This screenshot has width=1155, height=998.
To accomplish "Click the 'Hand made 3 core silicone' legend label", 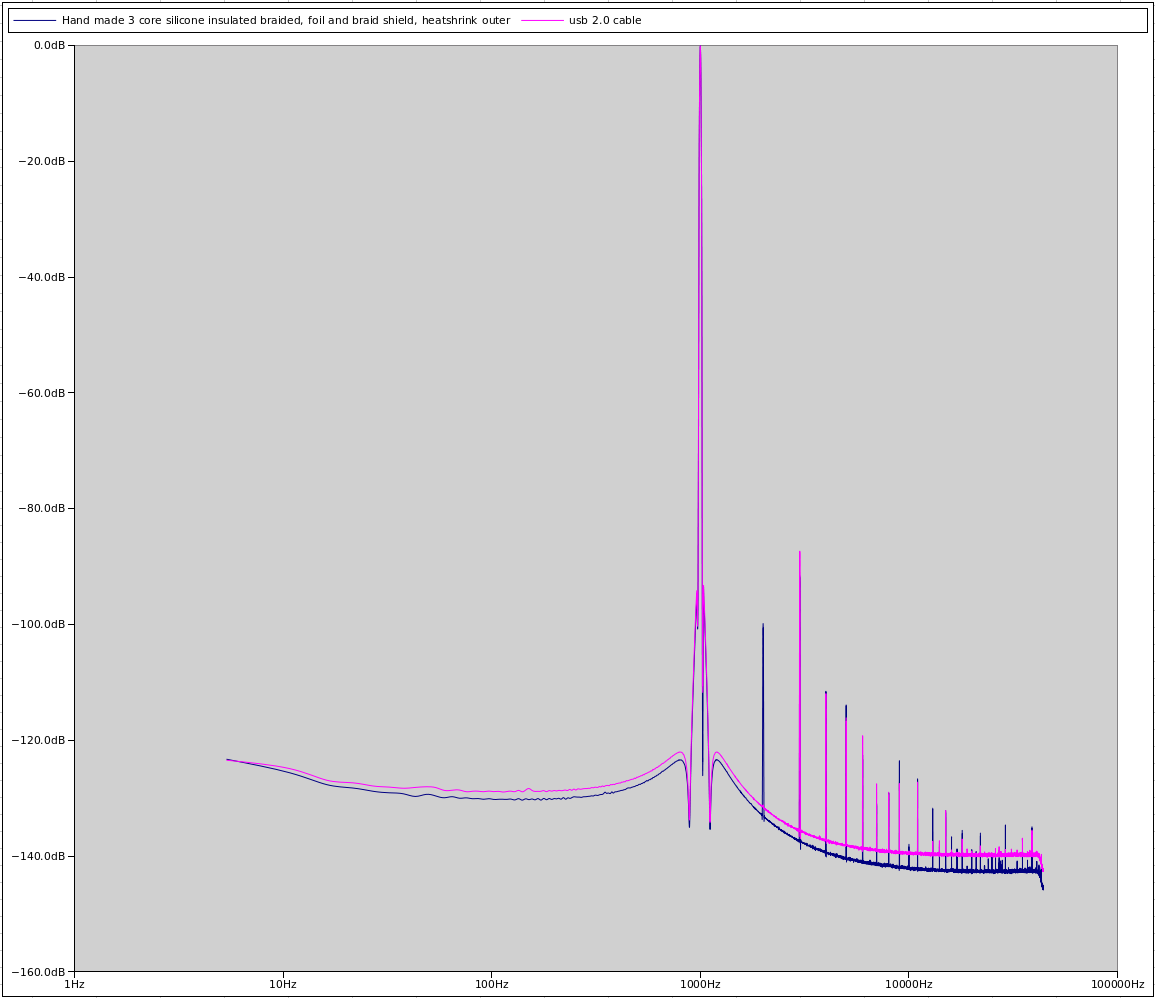I will pos(286,21).
